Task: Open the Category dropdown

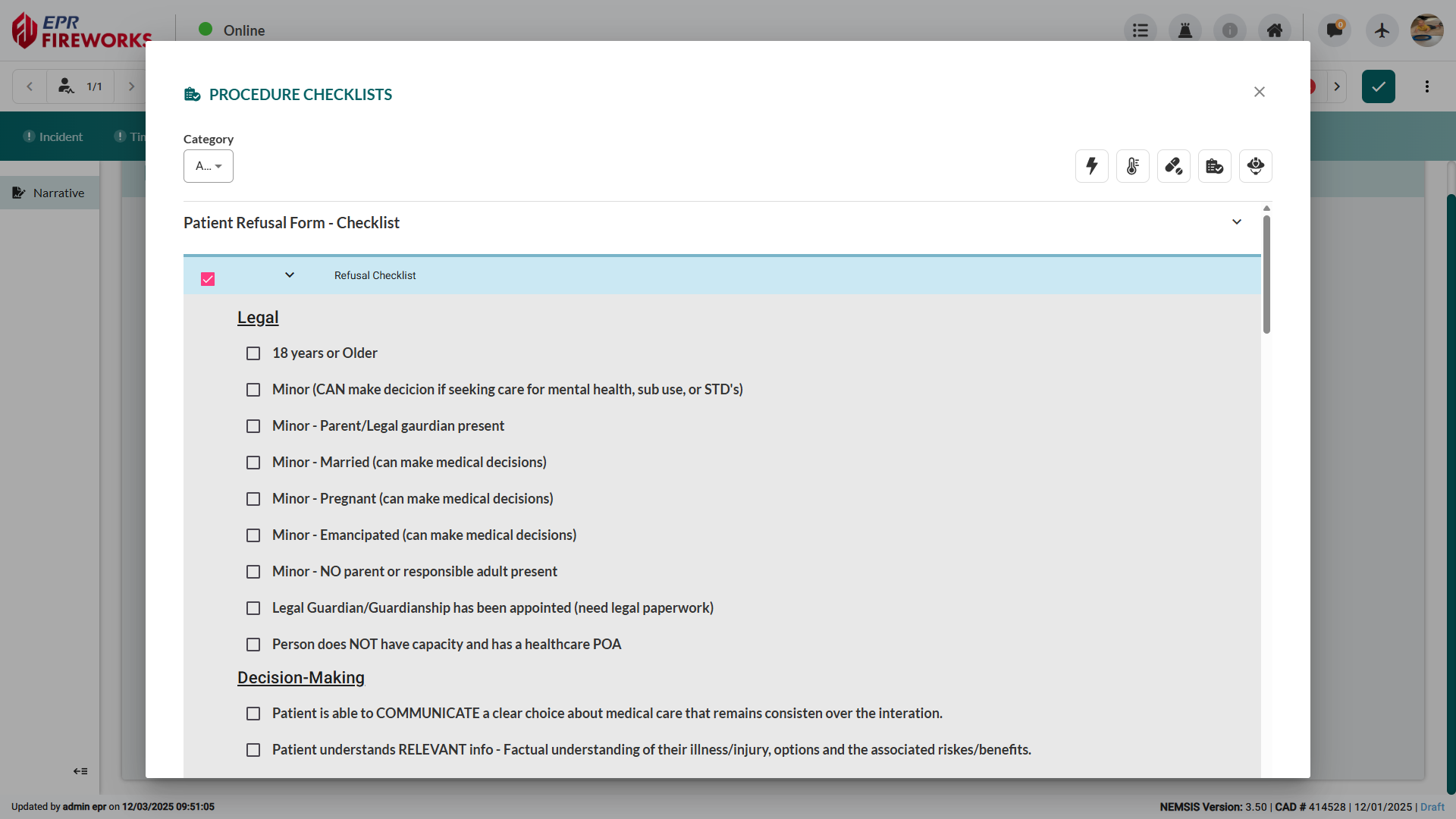Action: tap(209, 166)
